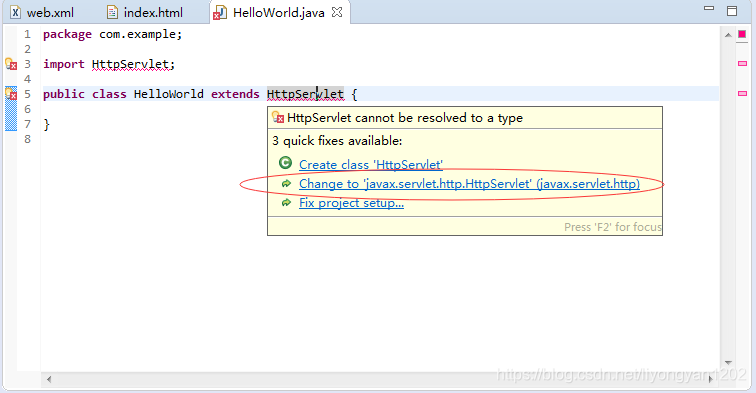Click 'public' keyword on line 5

click(x=64, y=94)
